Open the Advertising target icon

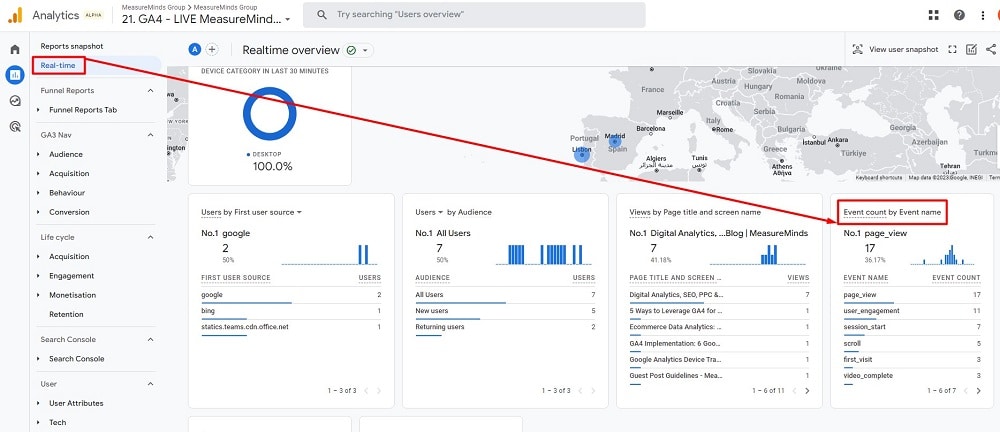click(15, 126)
